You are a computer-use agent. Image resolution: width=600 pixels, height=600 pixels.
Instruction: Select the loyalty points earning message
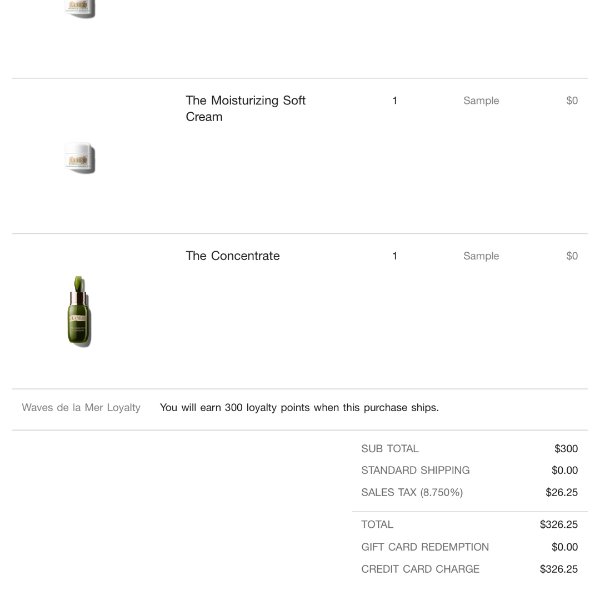tap(299, 408)
